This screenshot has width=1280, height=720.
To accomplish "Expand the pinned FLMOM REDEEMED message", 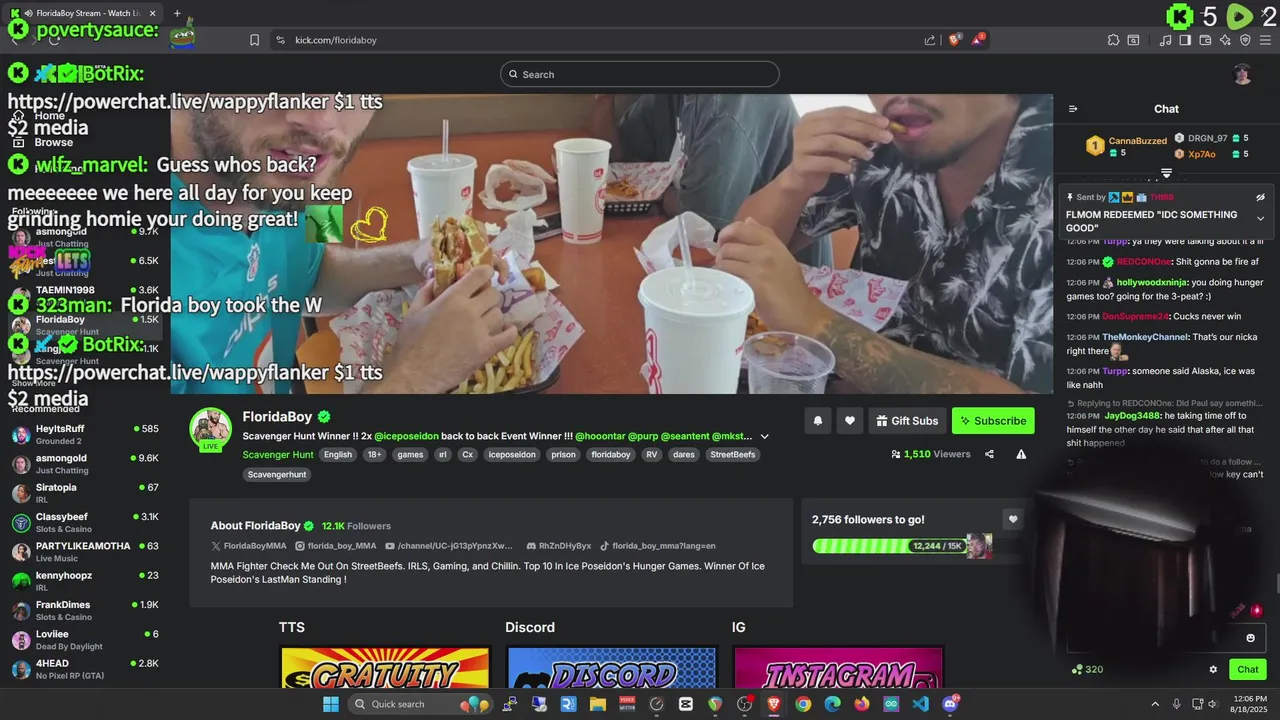I will pyautogui.click(x=1260, y=219).
